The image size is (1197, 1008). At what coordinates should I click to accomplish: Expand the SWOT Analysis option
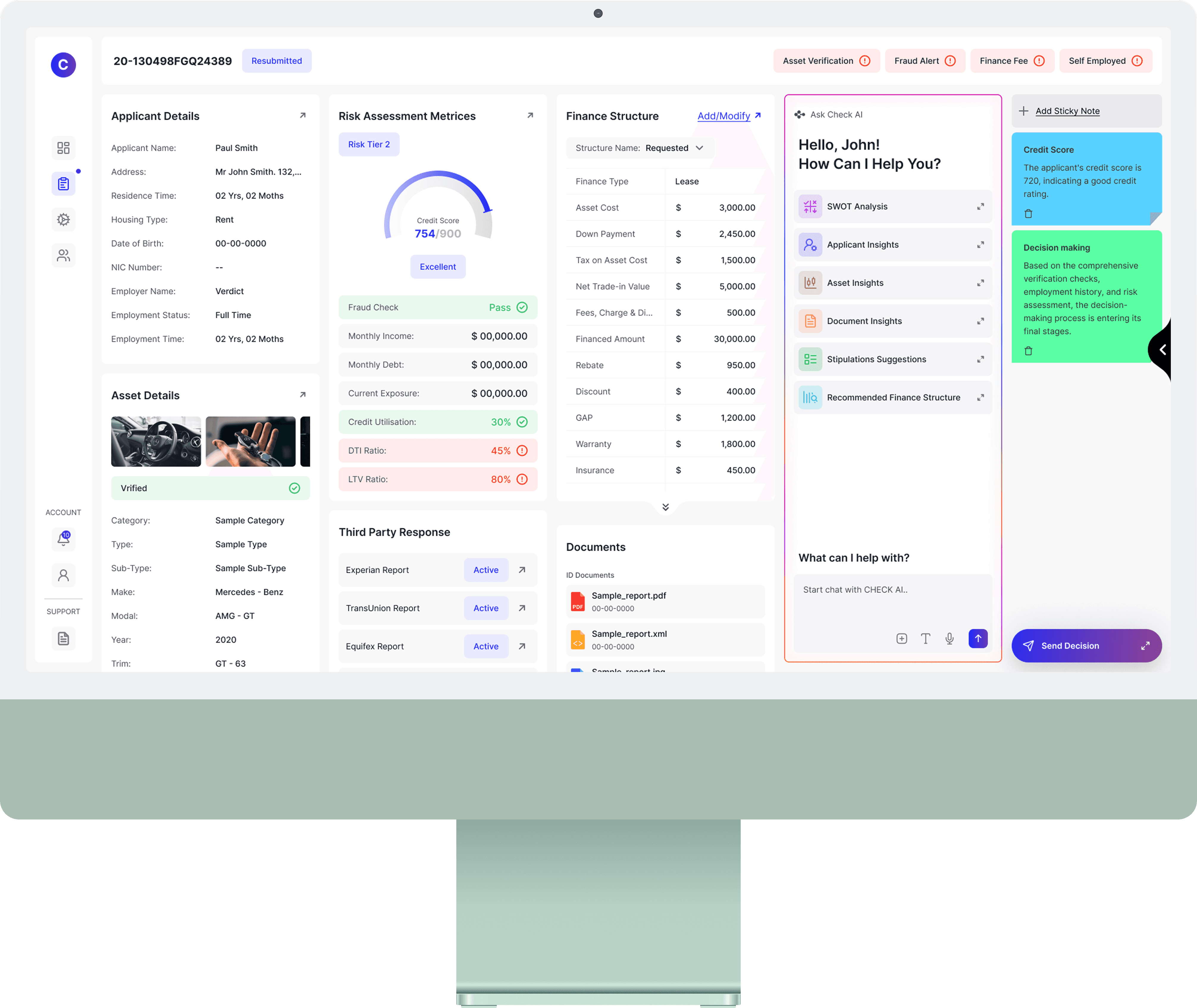point(980,206)
